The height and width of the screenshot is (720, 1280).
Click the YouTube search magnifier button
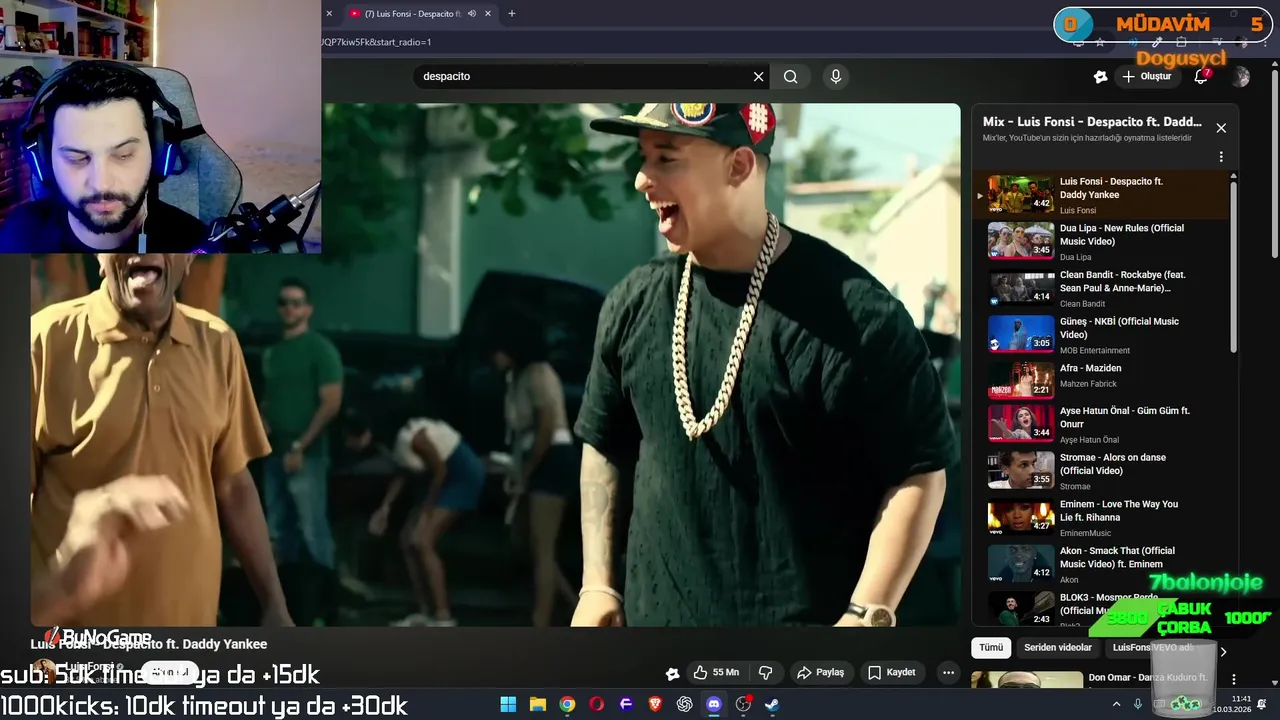pos(791,76)
